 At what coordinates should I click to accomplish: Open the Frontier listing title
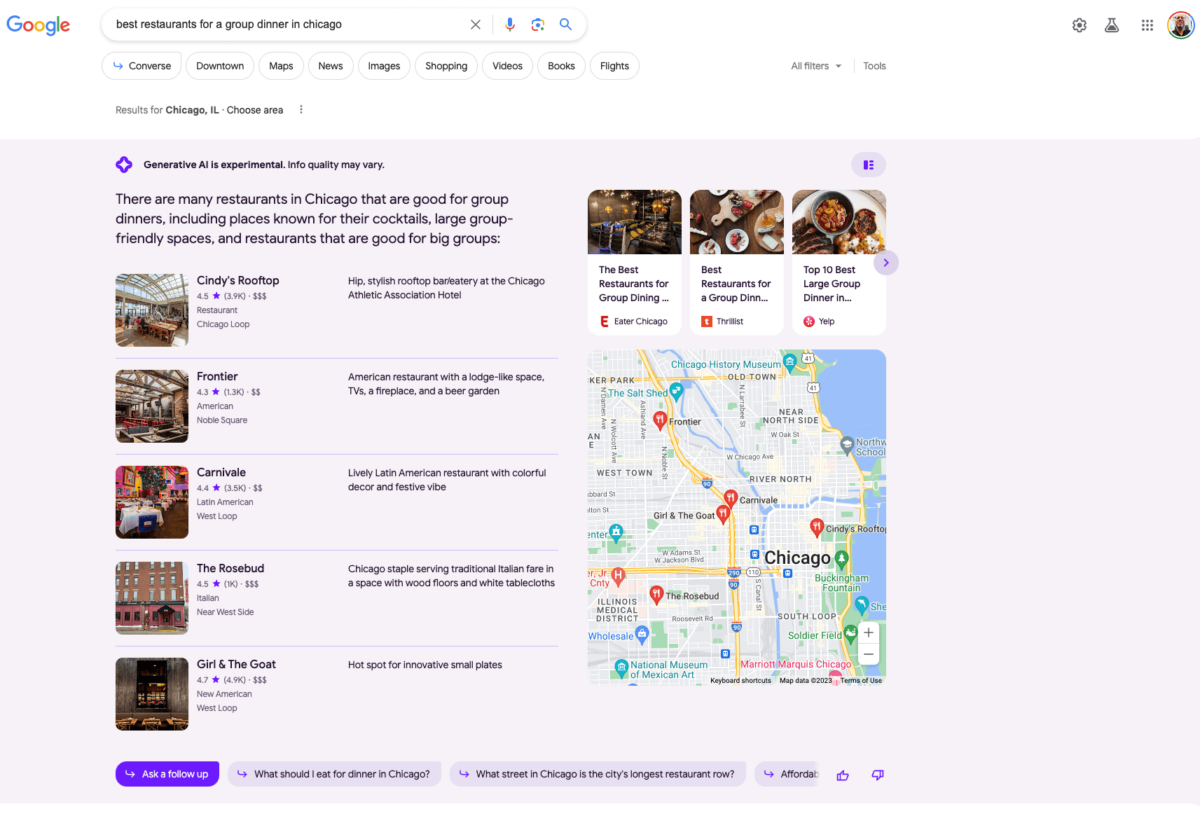pos(217,377)
